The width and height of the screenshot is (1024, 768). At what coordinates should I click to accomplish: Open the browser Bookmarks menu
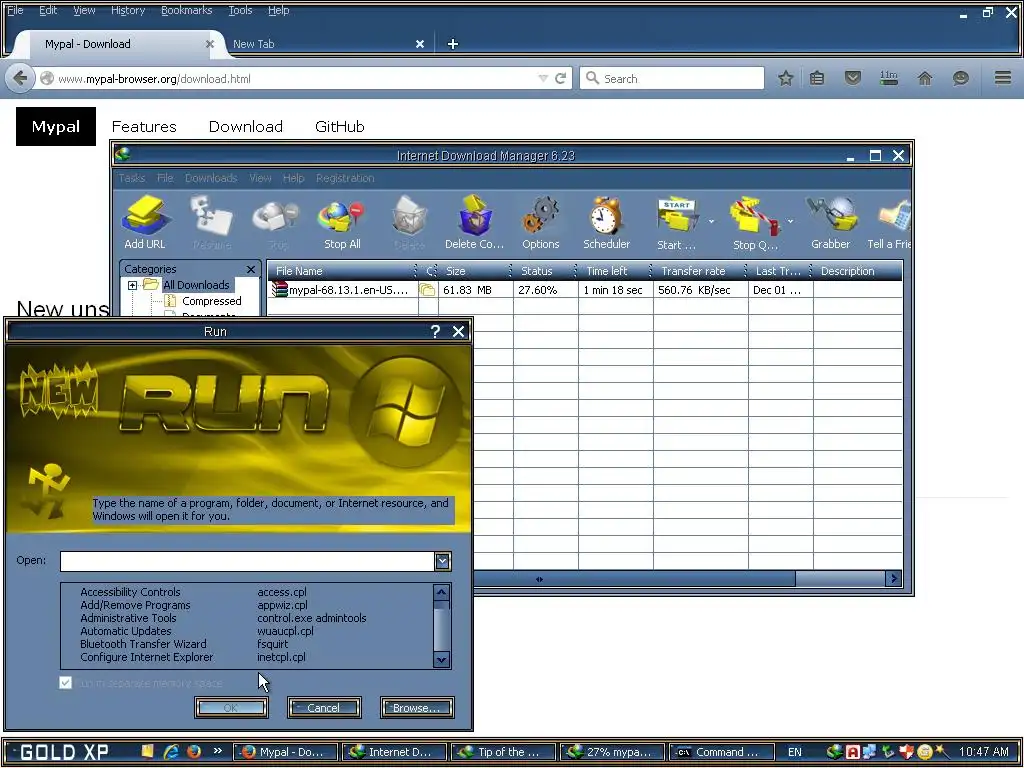click(187, 10)
